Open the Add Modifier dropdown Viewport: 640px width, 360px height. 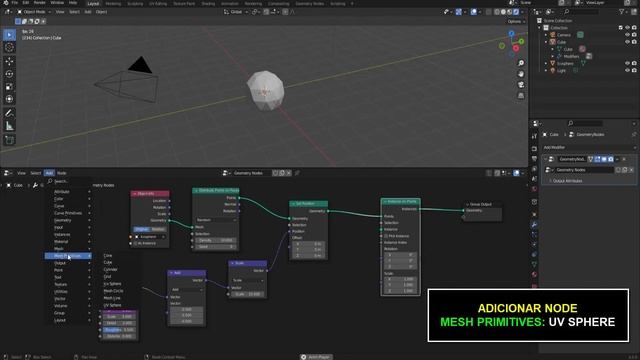click(589, 147)
